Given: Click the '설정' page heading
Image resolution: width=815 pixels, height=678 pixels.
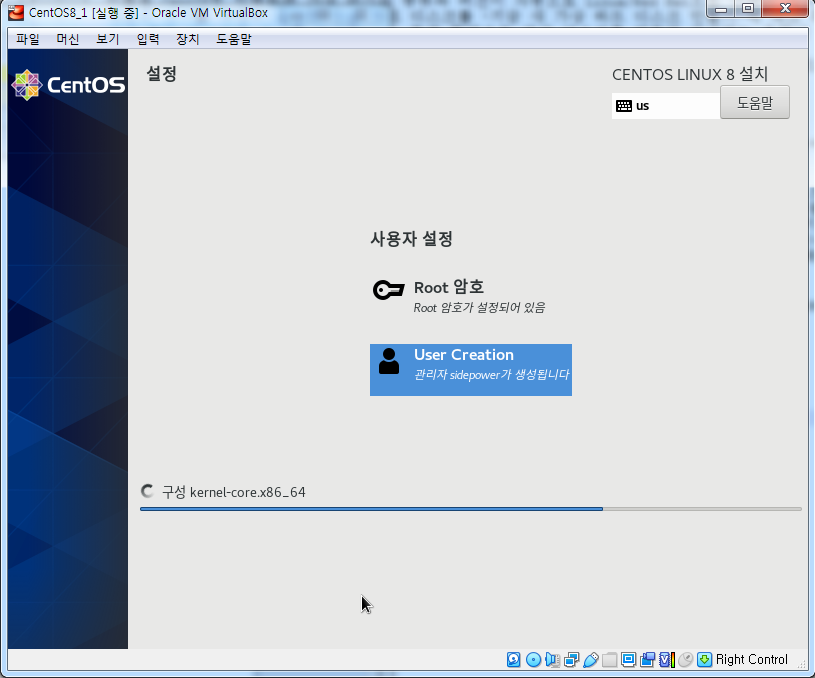Looking at the screenshot, I should coord(161,73).
